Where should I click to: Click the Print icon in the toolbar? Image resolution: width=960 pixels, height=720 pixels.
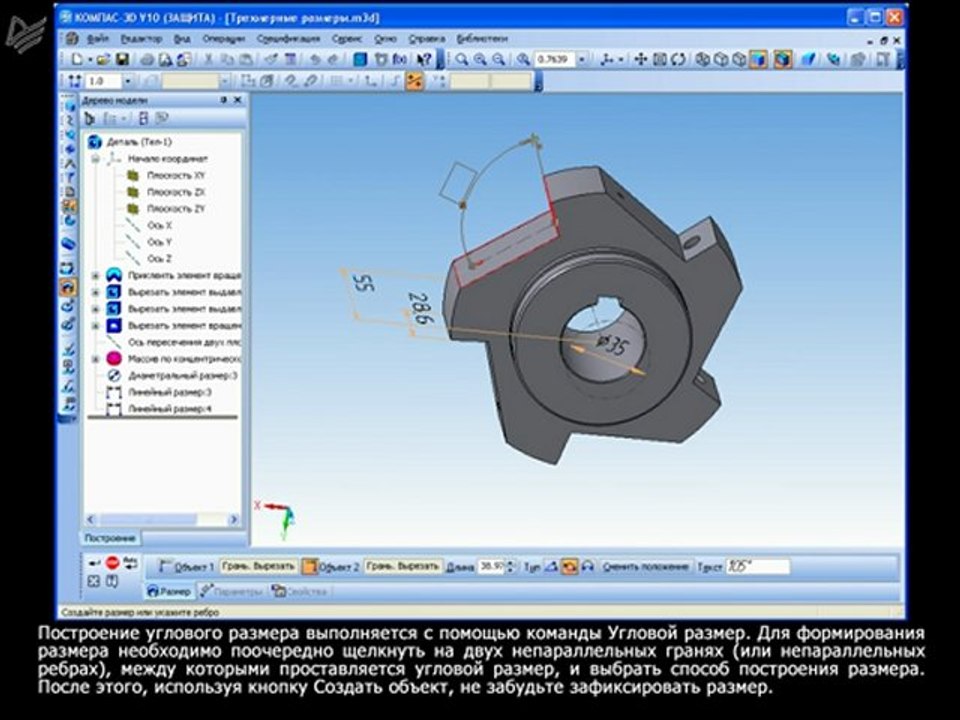tap(147, 59)
